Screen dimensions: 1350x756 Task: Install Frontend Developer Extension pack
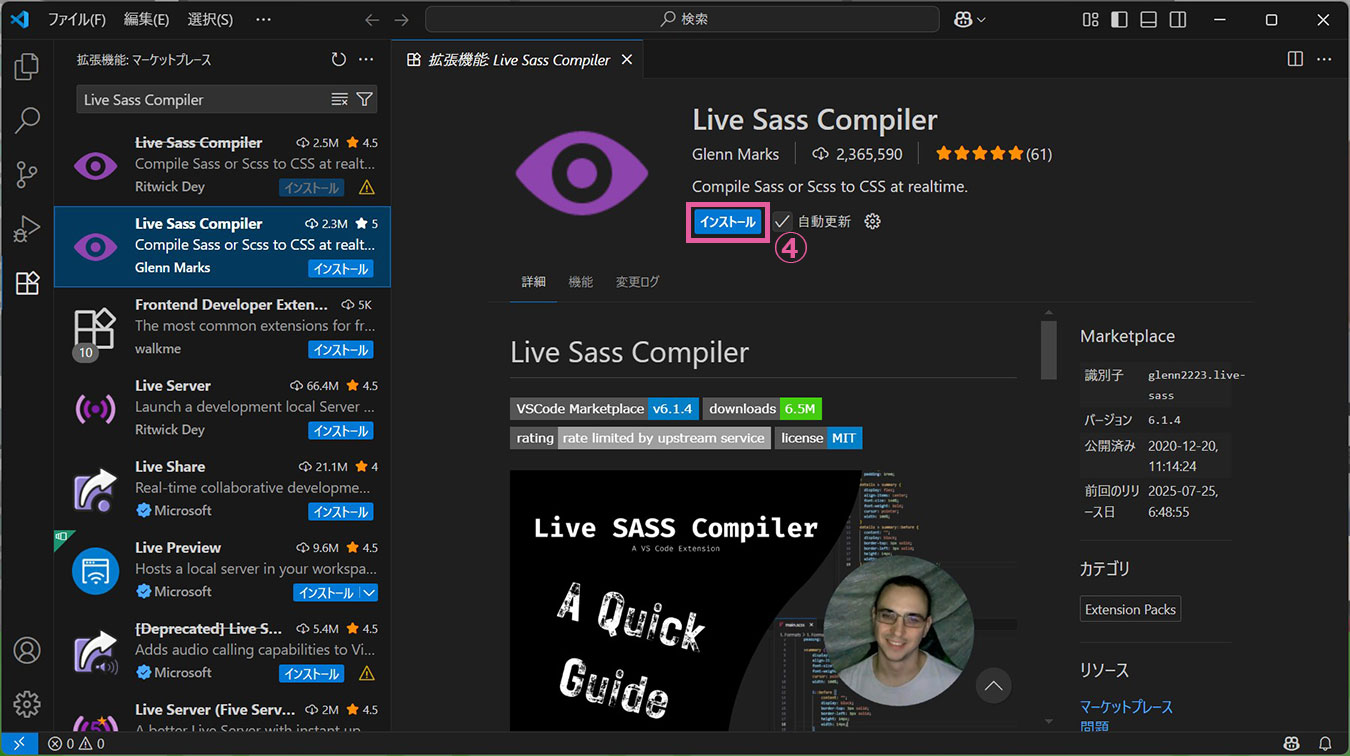pyautogui.click(x=340, y=350)
